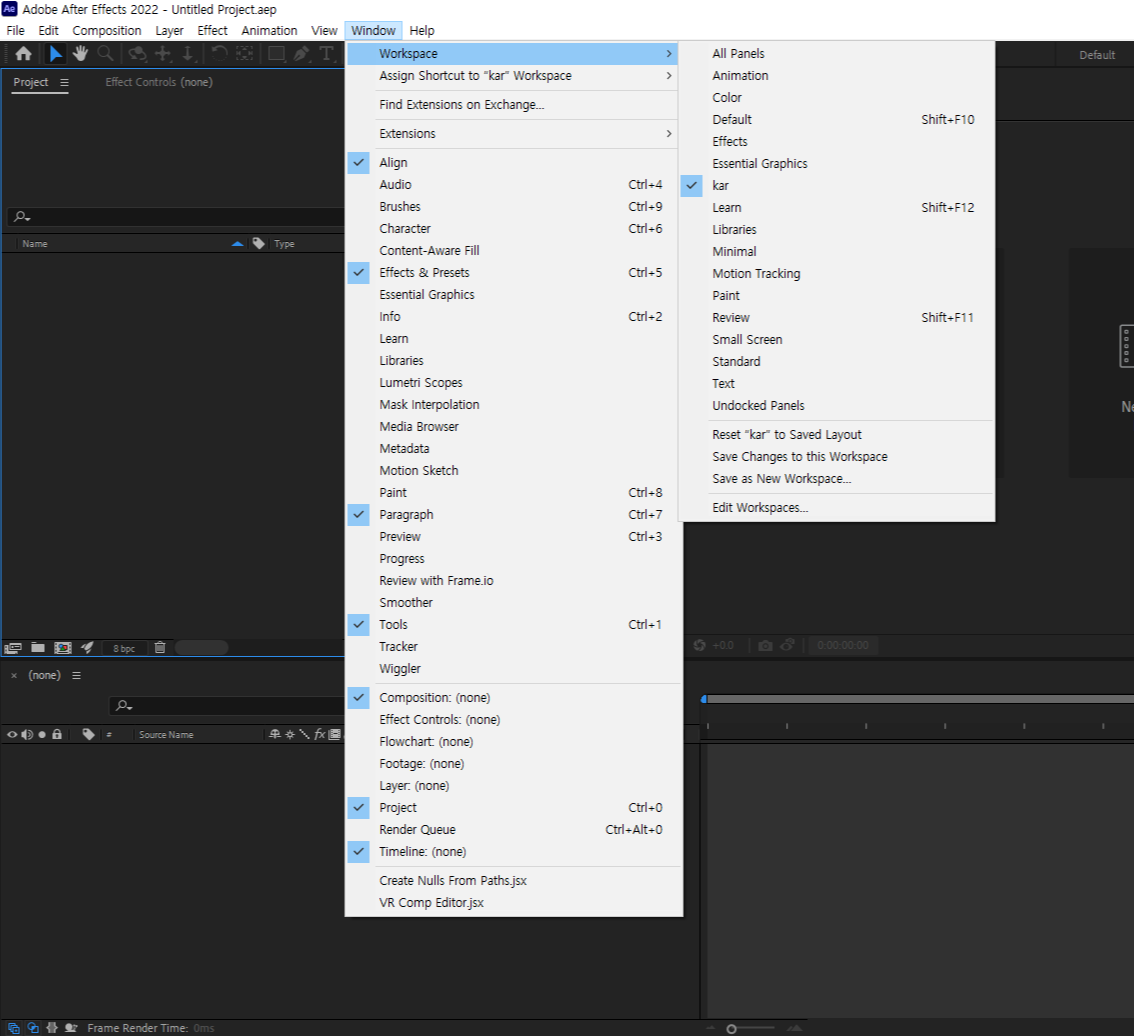1134x1036 pixels.
Task: Expand the Workspace submenu
Action: pyautogui.click(x=512, y=54)
